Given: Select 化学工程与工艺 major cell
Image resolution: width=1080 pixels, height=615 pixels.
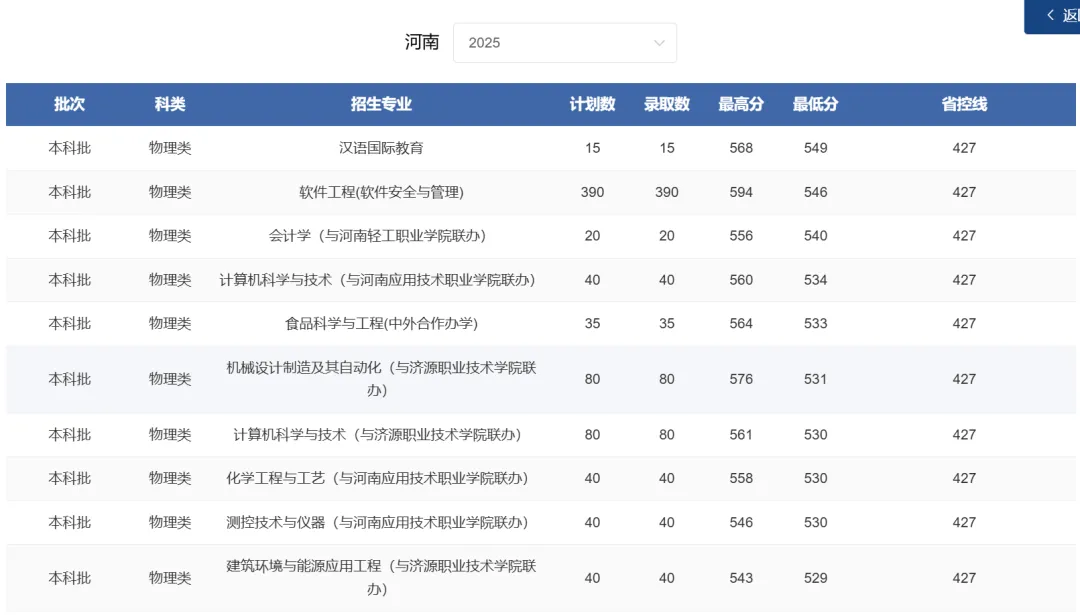Looking at the screenshot, I should (x=377, y=479).
